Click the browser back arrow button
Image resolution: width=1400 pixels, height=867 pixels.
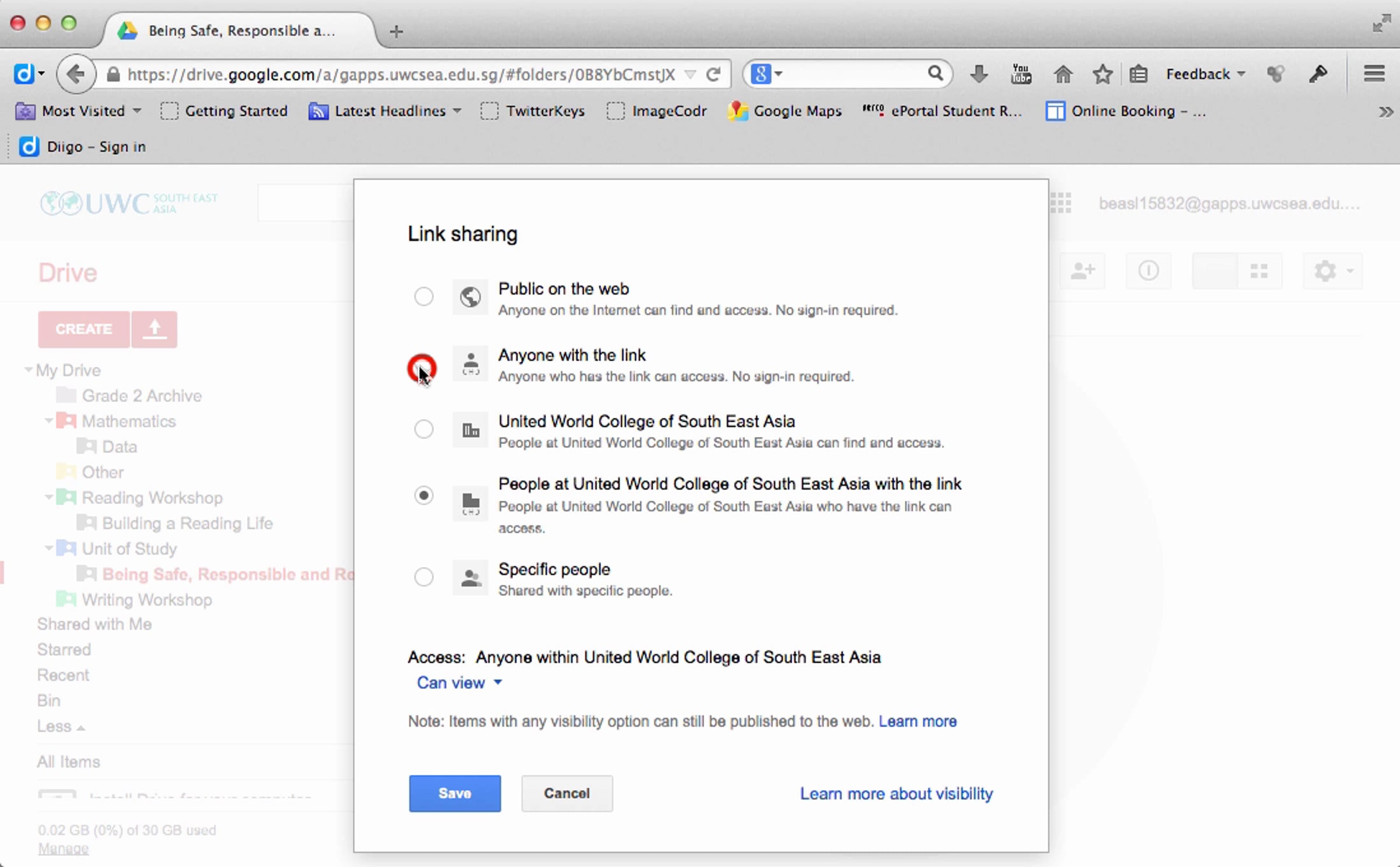tap(76, 74)
